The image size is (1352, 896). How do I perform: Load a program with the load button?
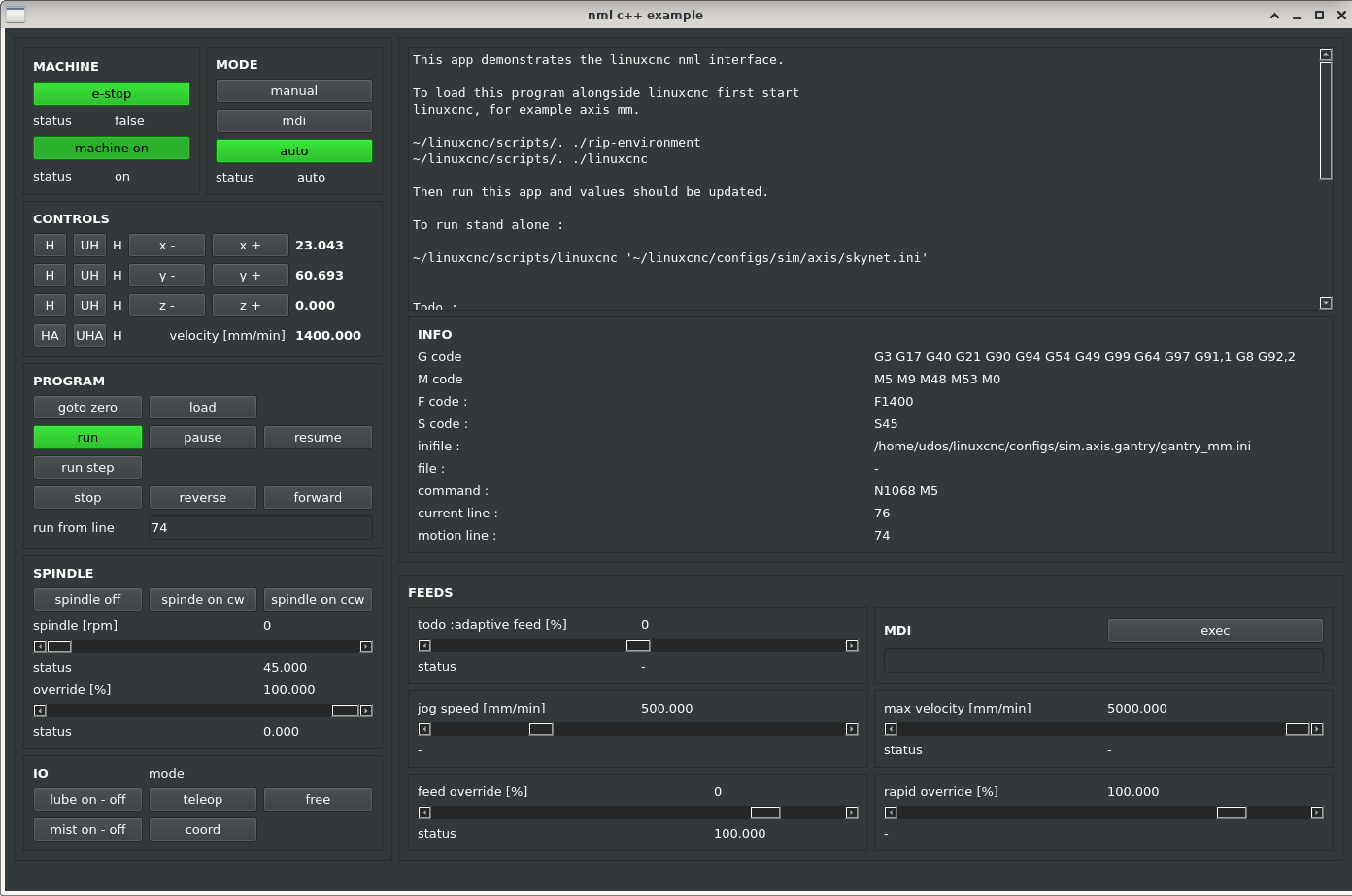click(x=202, y=407)
